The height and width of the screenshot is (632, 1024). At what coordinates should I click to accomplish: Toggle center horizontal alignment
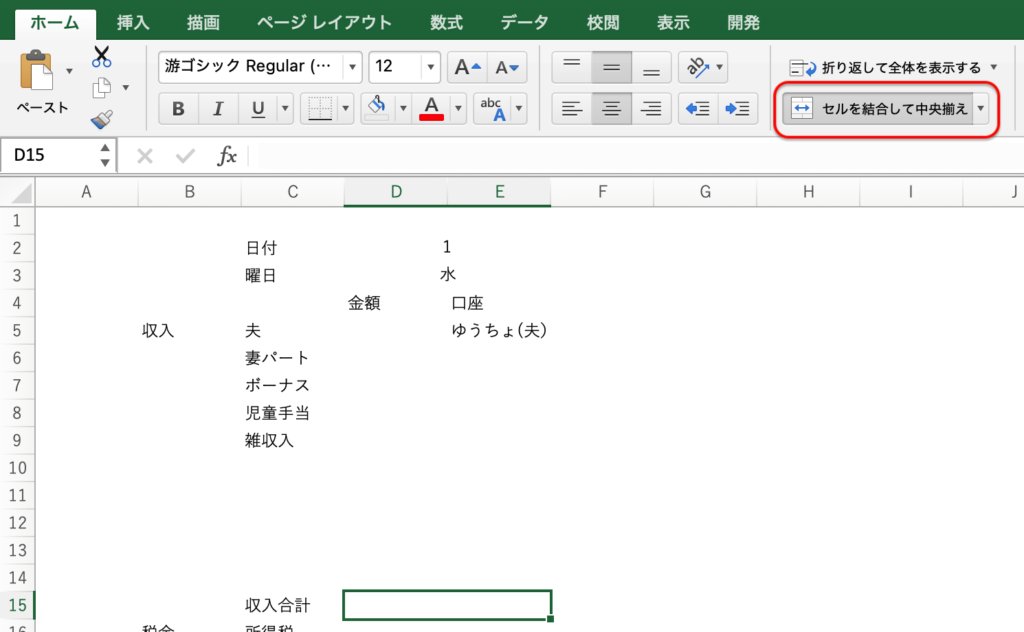[610, 109]
